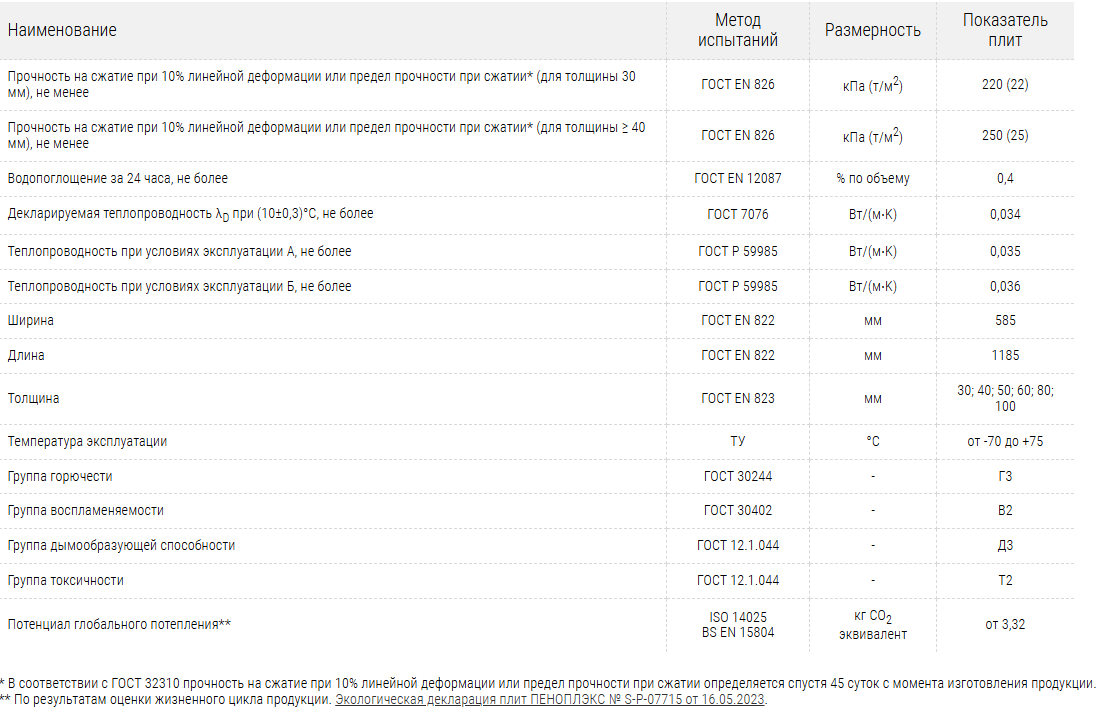
Task: Click the от -70 до +75 value
Action: [x=1005, y=441]
